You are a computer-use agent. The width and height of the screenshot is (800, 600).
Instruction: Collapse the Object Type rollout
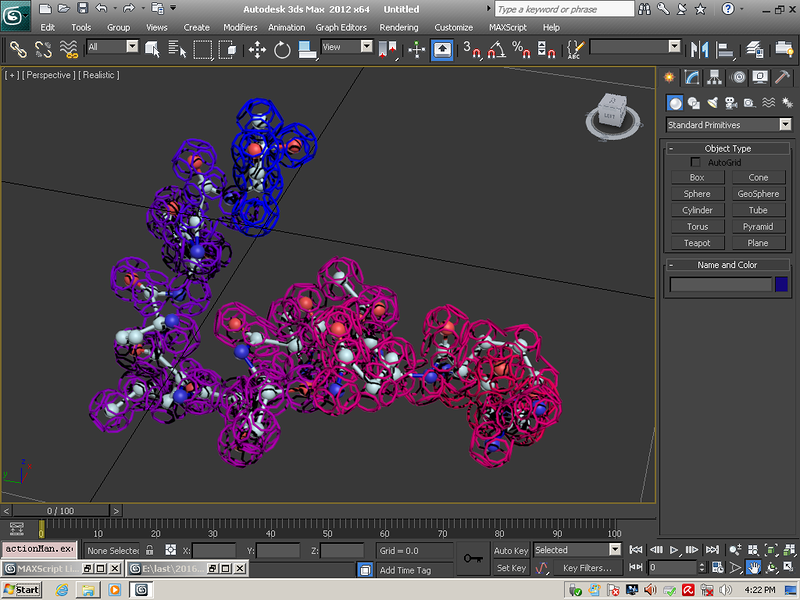728,148
